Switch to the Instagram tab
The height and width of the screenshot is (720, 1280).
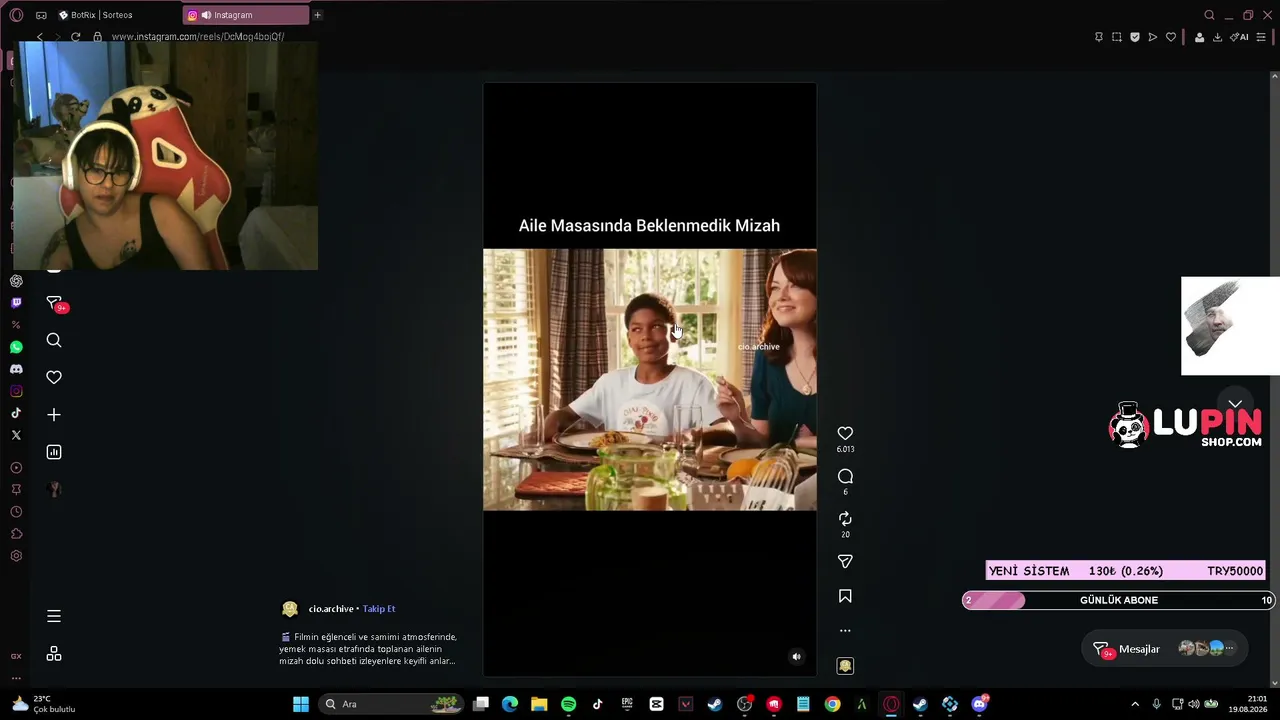point(246,15)
